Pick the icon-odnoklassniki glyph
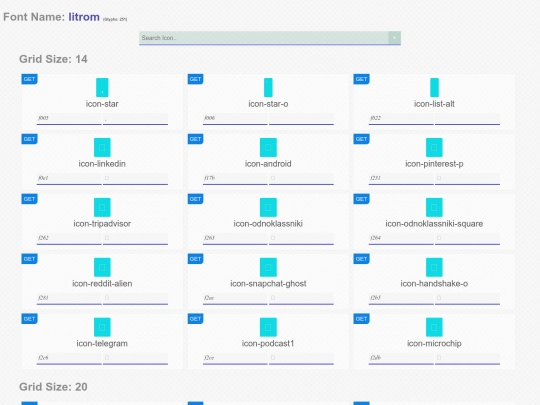Screen dimensions: 540x405 268,207
